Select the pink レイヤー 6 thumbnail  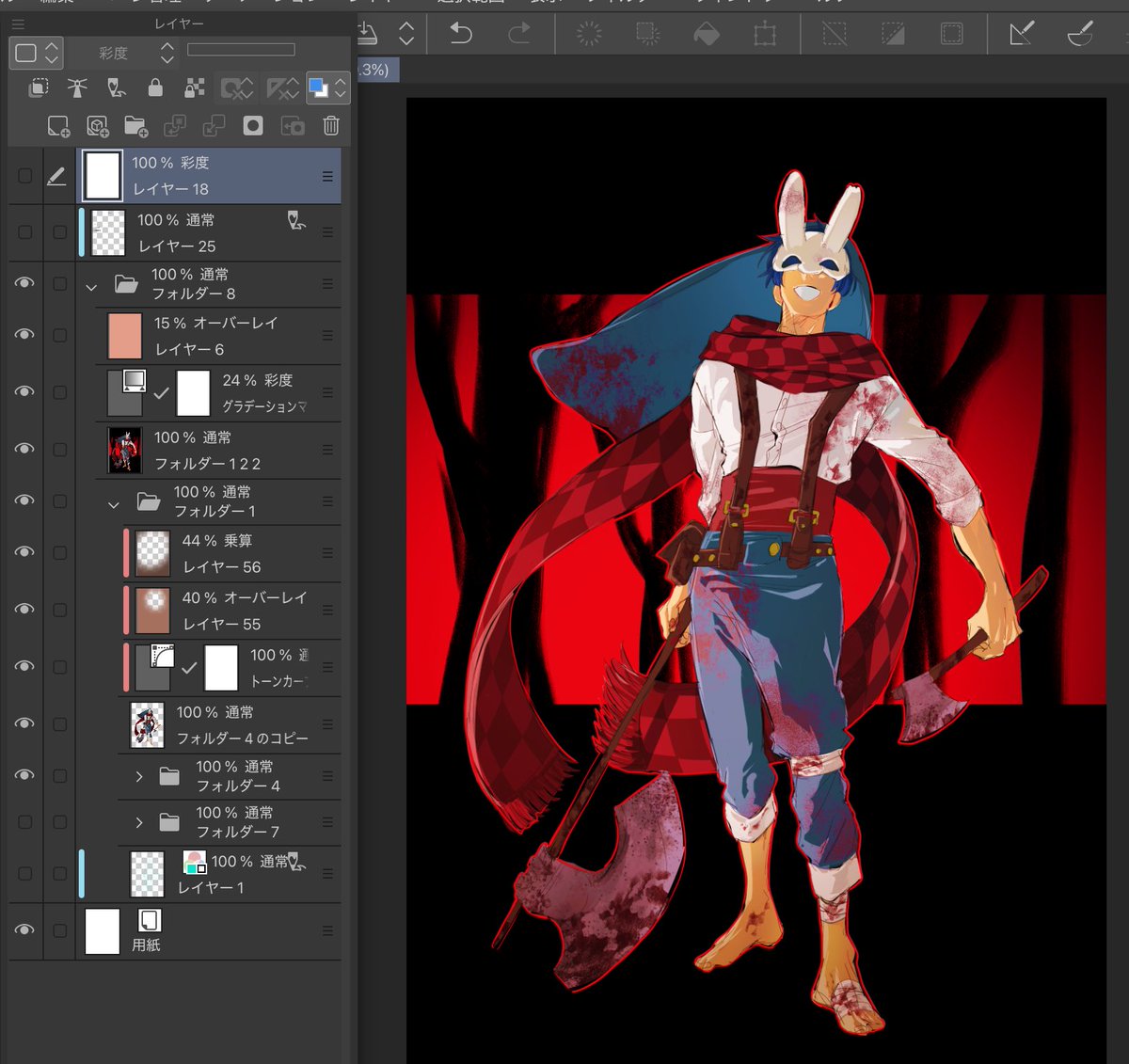[124, 336]
